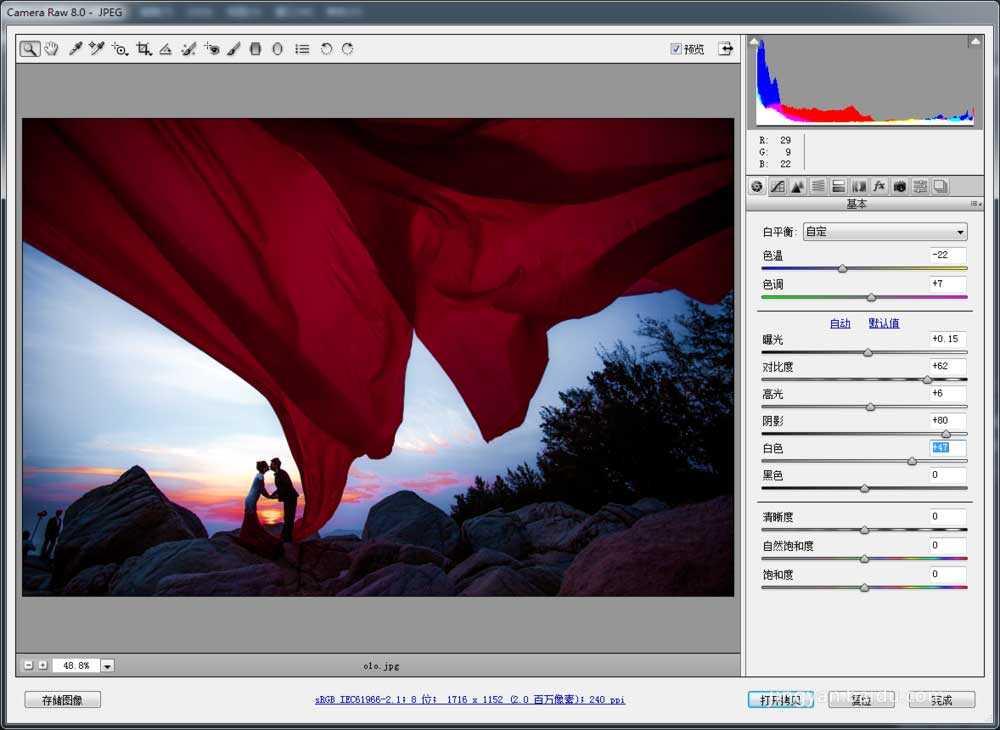
Task: Select the Zoom tool
Action: point(31,48)
